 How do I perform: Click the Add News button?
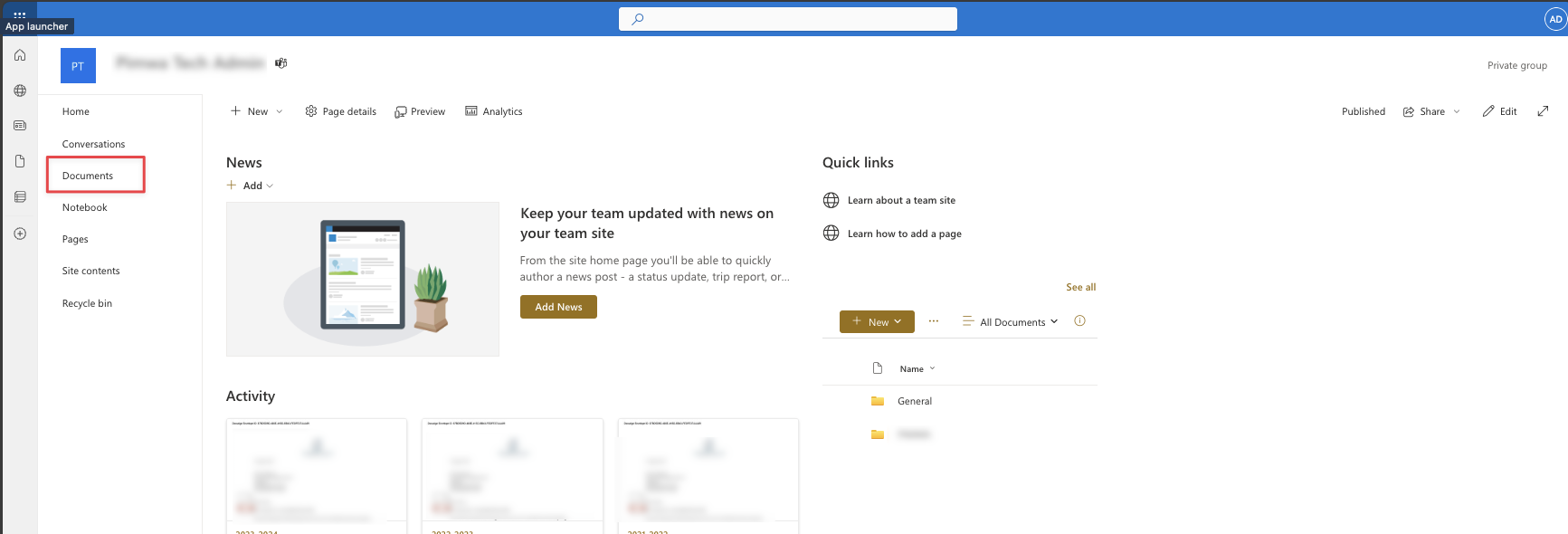point(558,307)
